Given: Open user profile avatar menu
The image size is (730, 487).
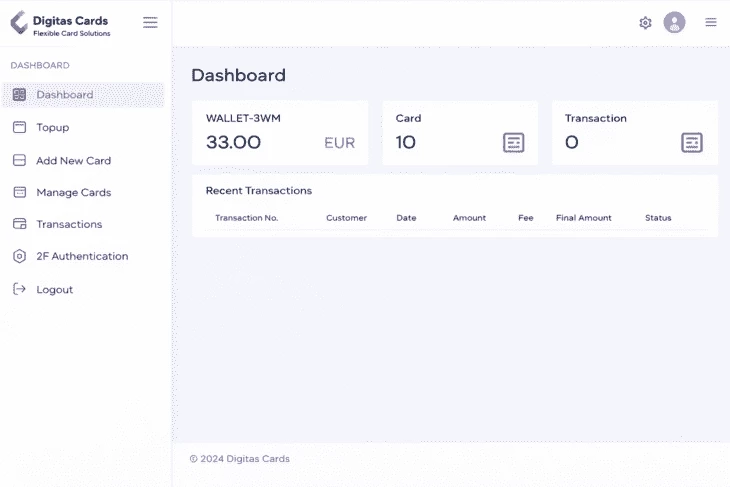Looking at the screenshot, I should click(674, 22).
